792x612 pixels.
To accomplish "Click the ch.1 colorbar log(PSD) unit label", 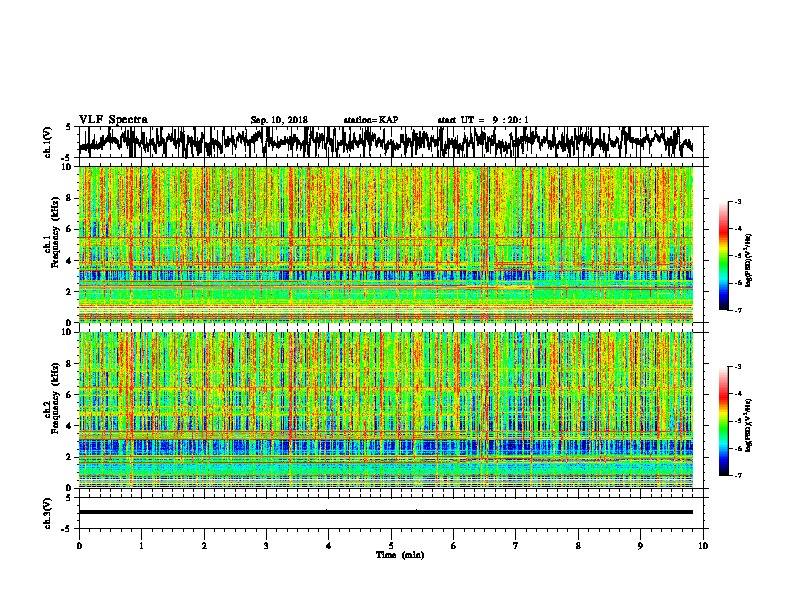I will pos(748,260).
